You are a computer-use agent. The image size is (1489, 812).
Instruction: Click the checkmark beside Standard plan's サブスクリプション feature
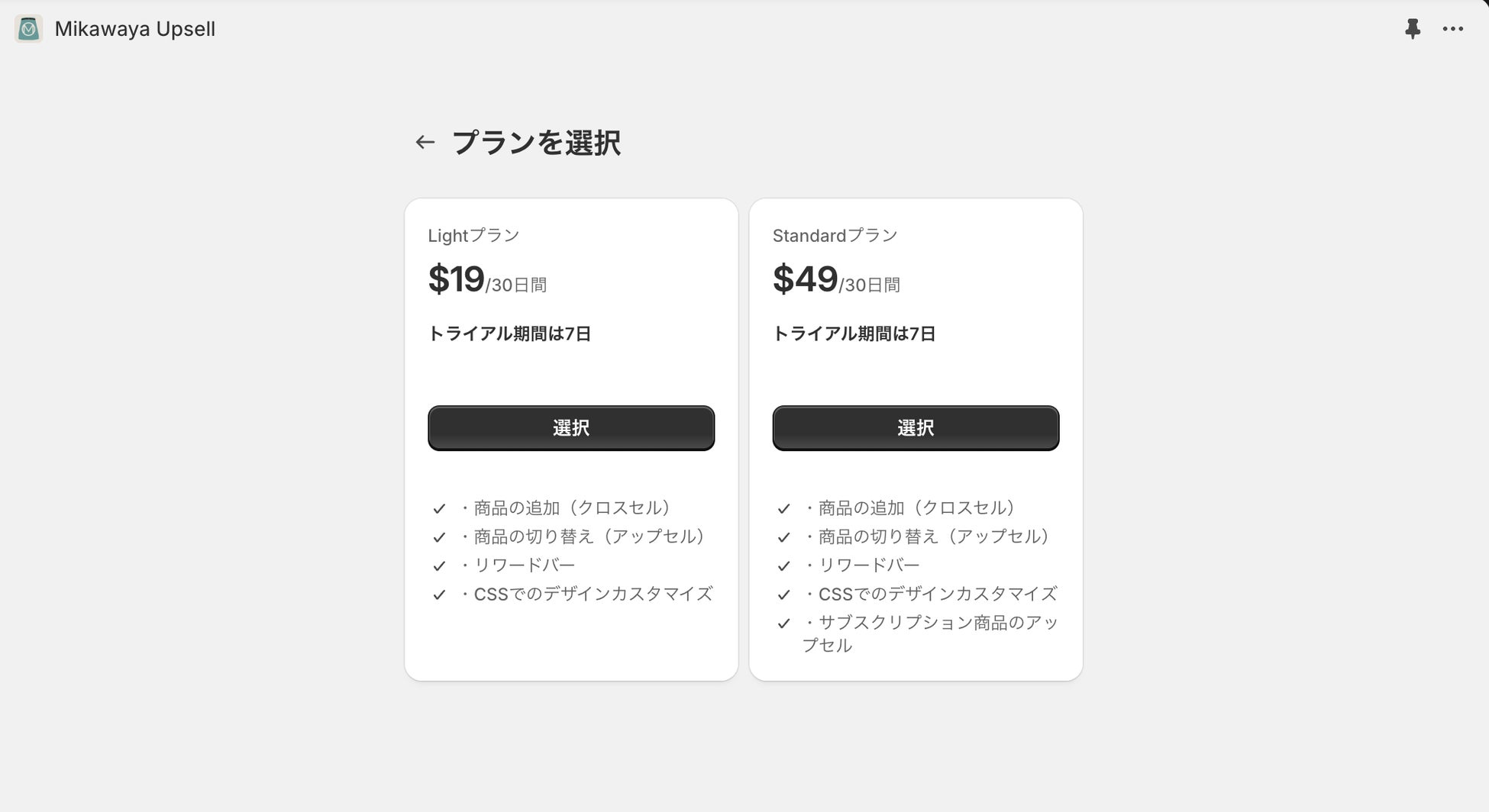click(783, 623)
